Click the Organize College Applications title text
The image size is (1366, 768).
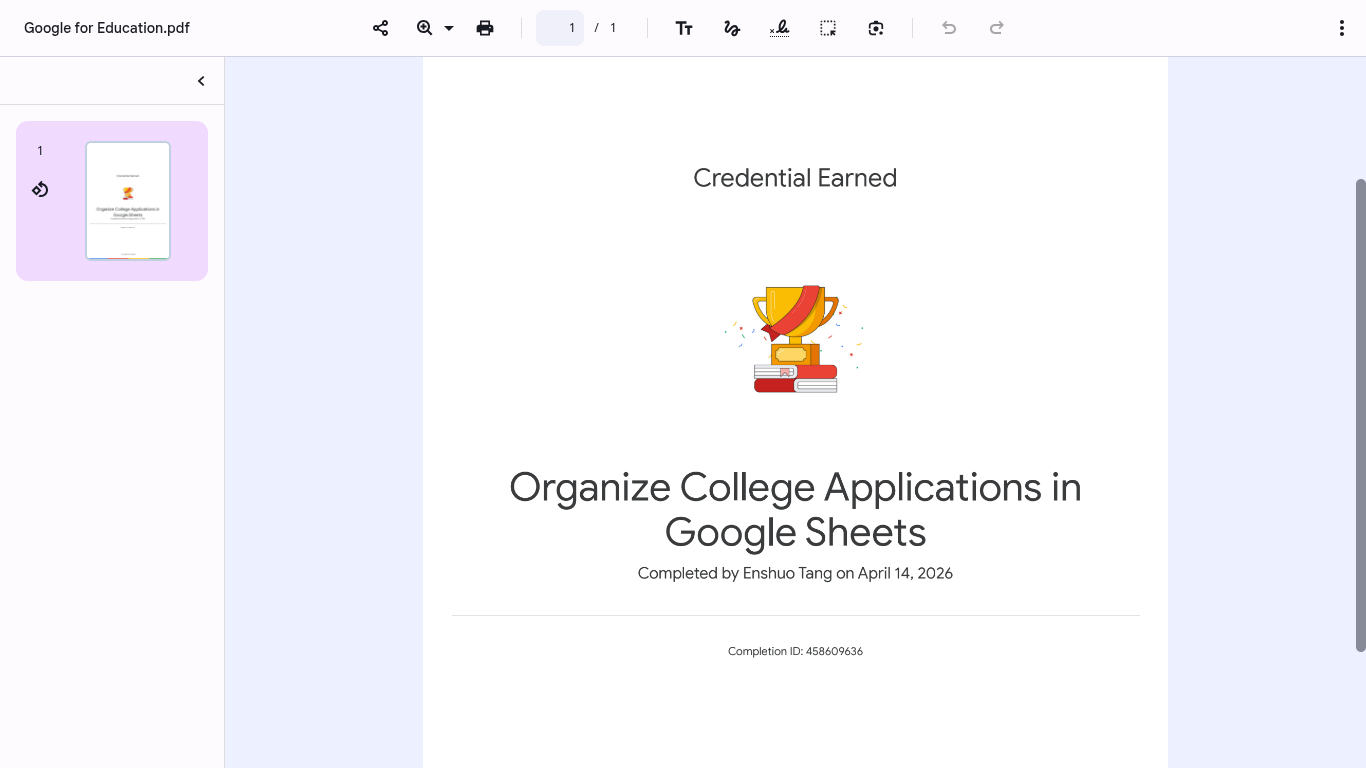coord(795,509)
